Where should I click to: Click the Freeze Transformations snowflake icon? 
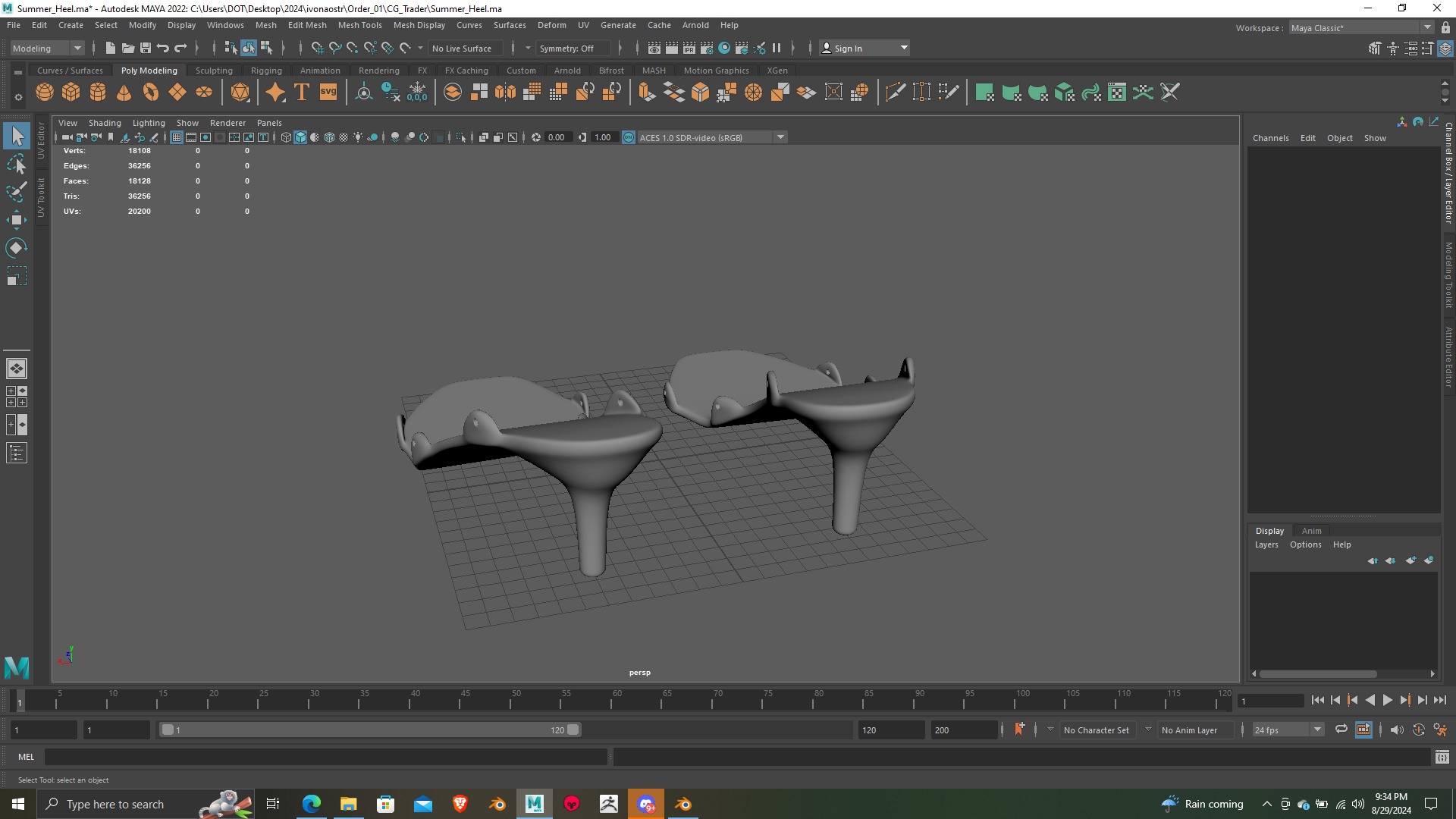[417, 93]
